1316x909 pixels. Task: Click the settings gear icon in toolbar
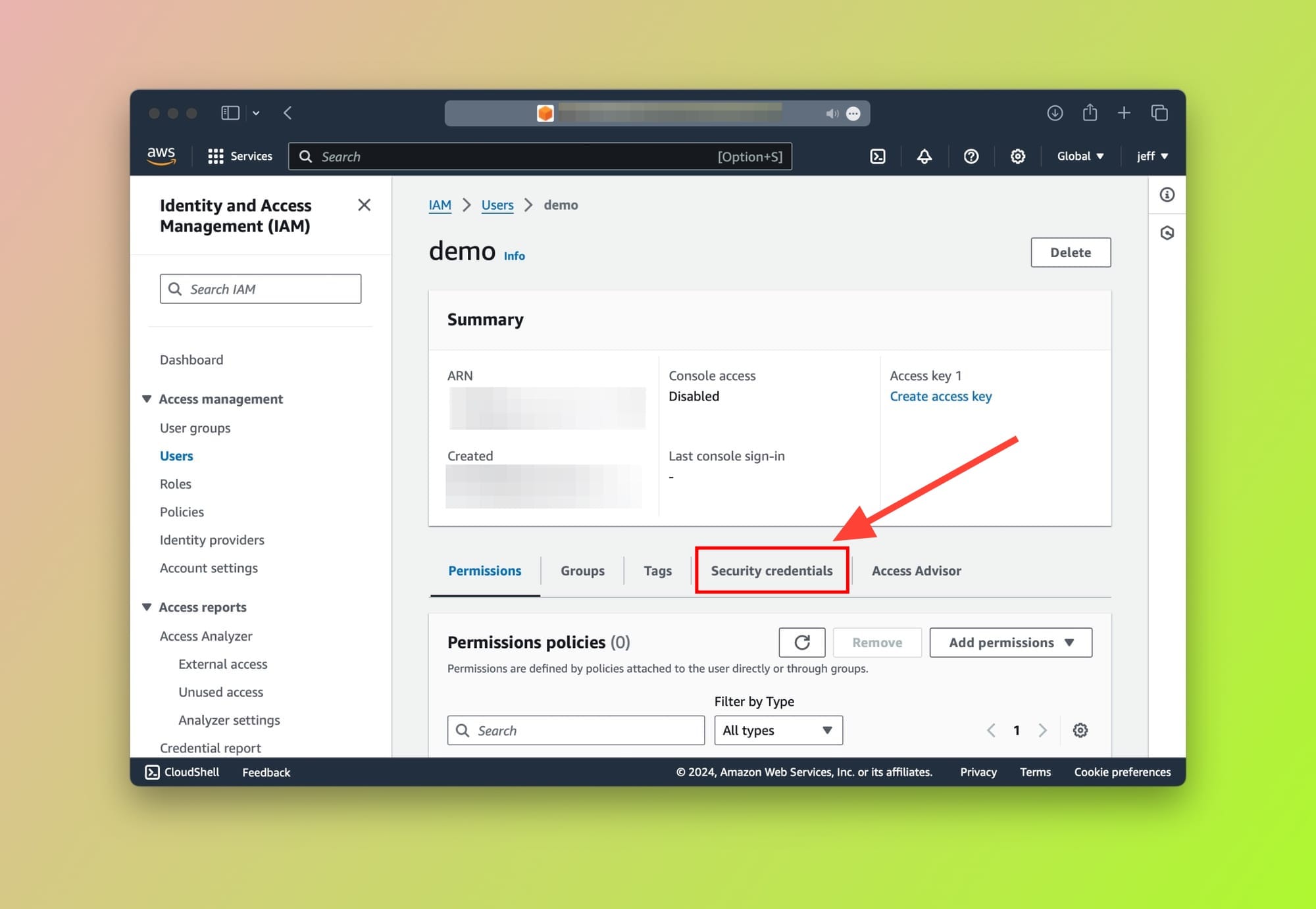[x=1016, y=156]
